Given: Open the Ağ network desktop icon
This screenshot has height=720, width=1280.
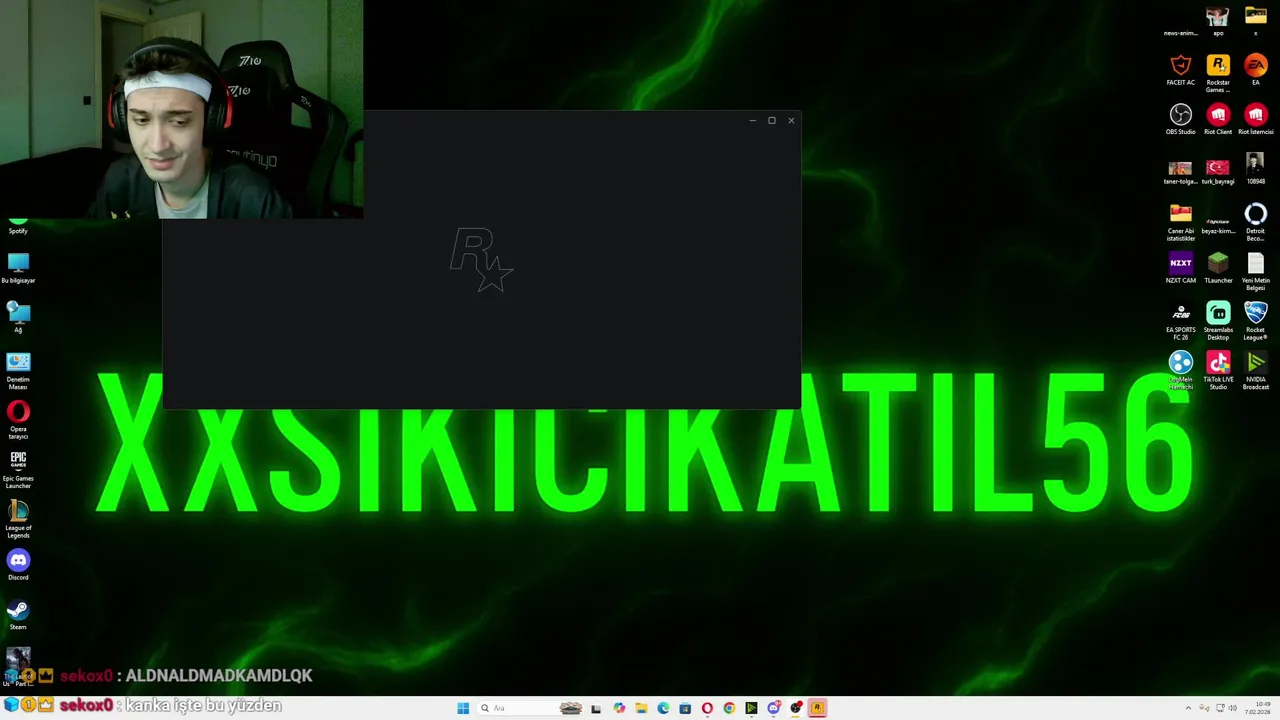Looking at the screenshot, I should [18, 317].
